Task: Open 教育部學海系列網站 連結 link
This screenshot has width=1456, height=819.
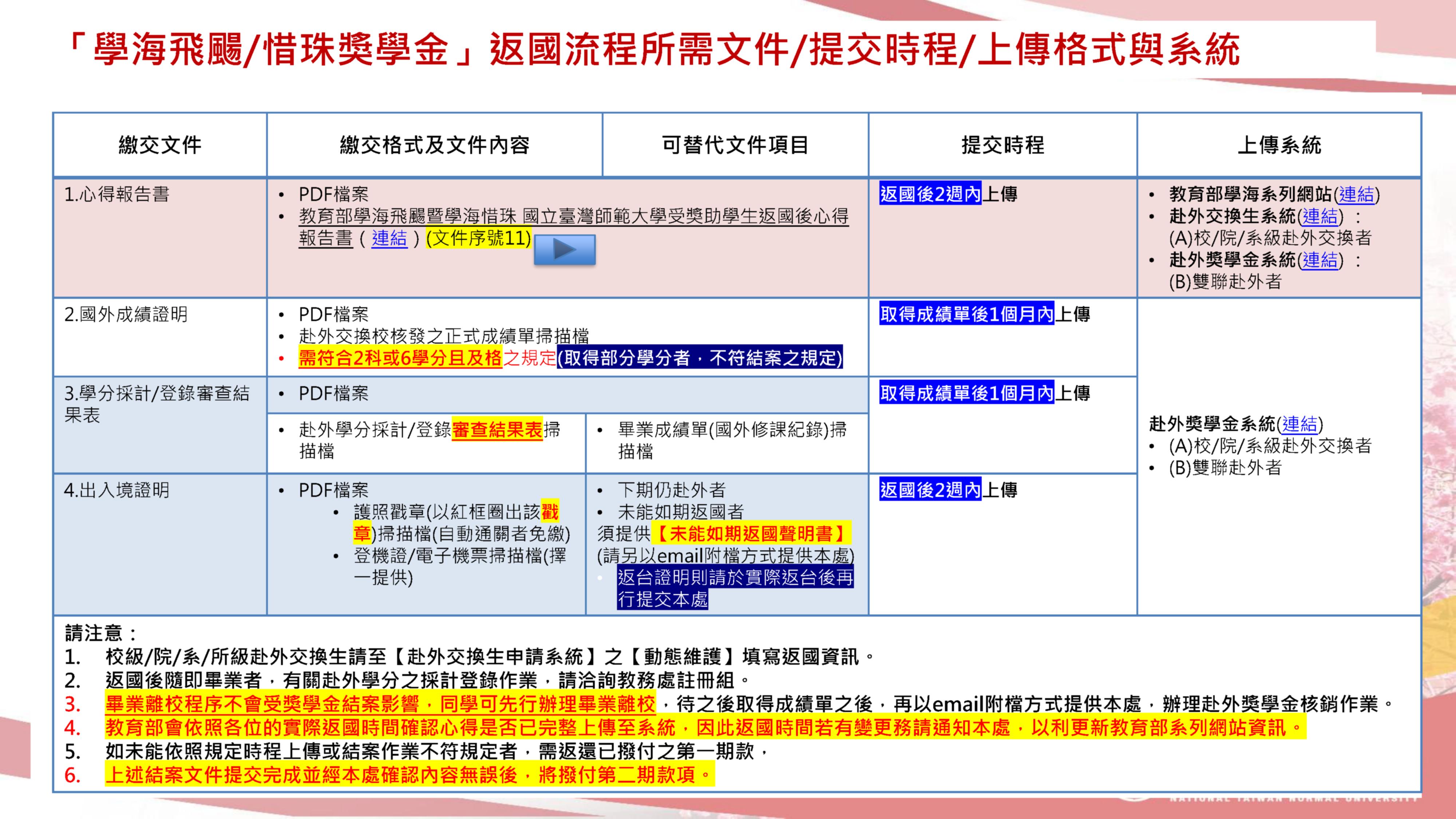Action: (x=1356, y=194)
